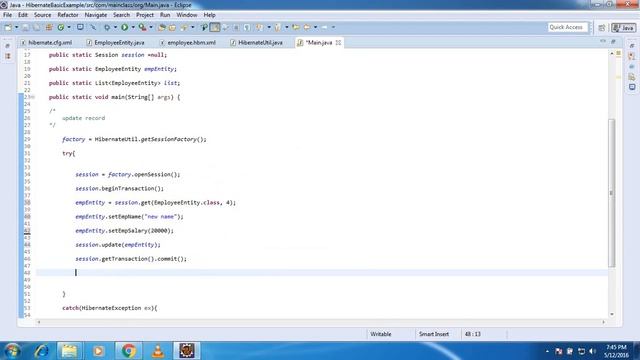Image resolution: width=640 pixels, height=360 pixels.
Task: Open the File menu
Action: pos(7,15)
